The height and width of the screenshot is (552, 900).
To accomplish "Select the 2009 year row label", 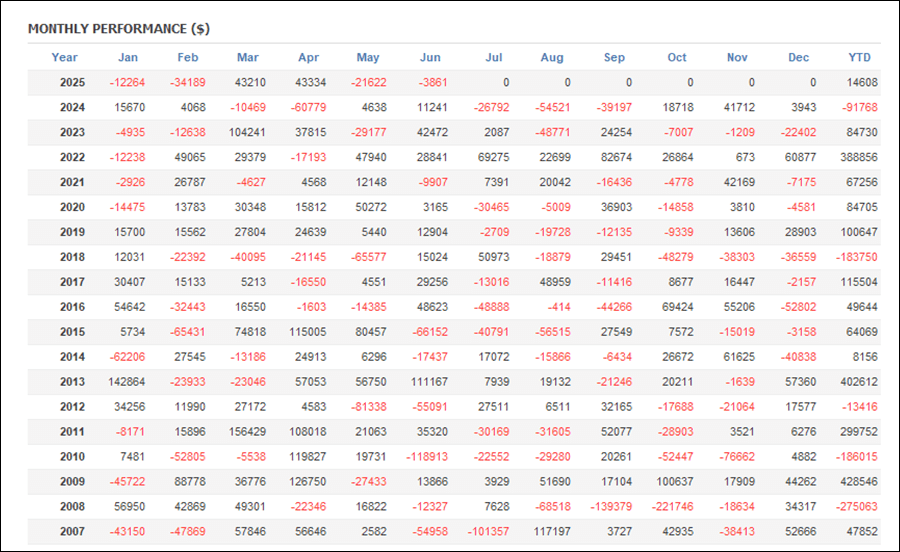I will pyautogui.click(x=72, y=482).
